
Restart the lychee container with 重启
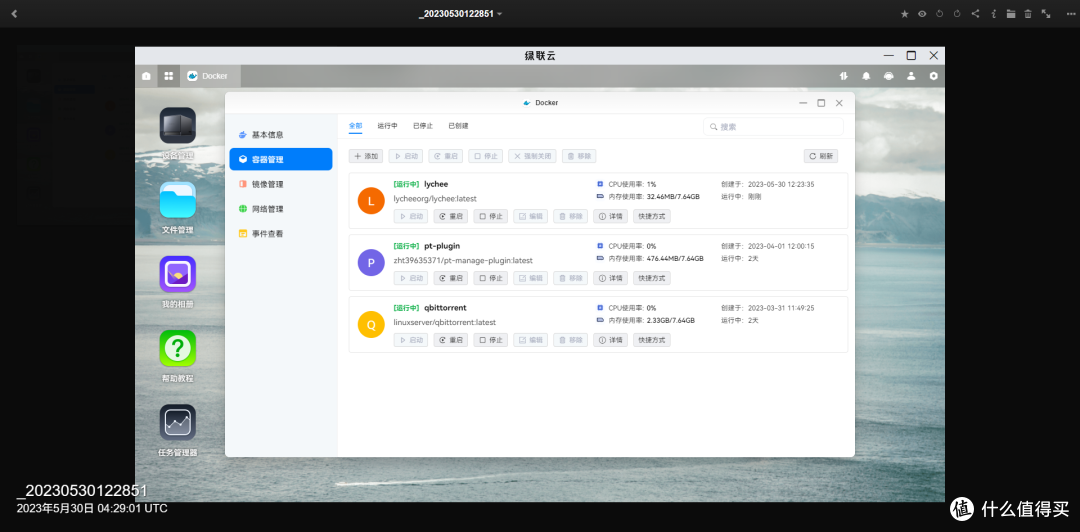(x=450, y=216)
